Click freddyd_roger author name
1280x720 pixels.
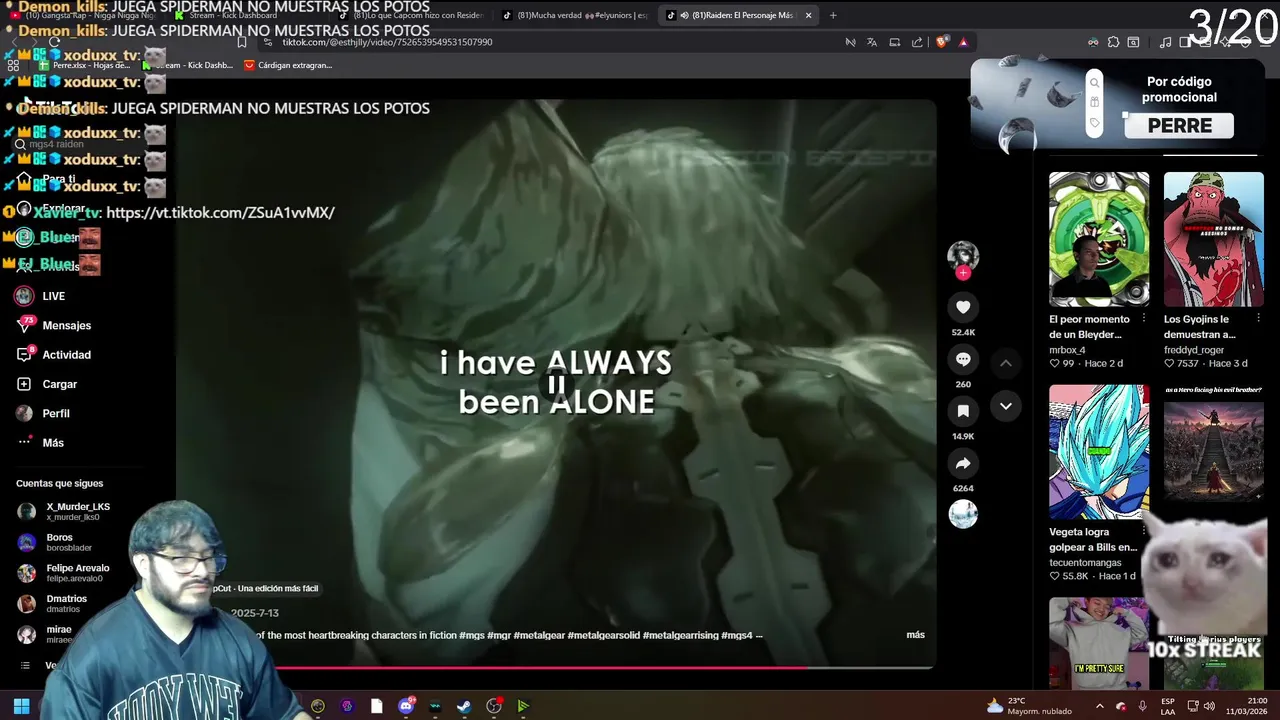pos(1192,350)
